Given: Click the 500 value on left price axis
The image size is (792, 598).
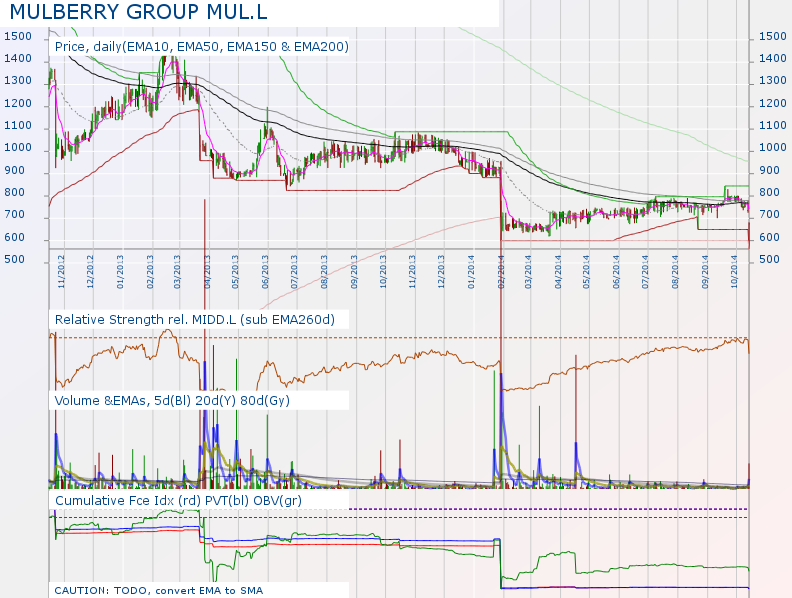Looking at the screenshot, I should 14,260.
